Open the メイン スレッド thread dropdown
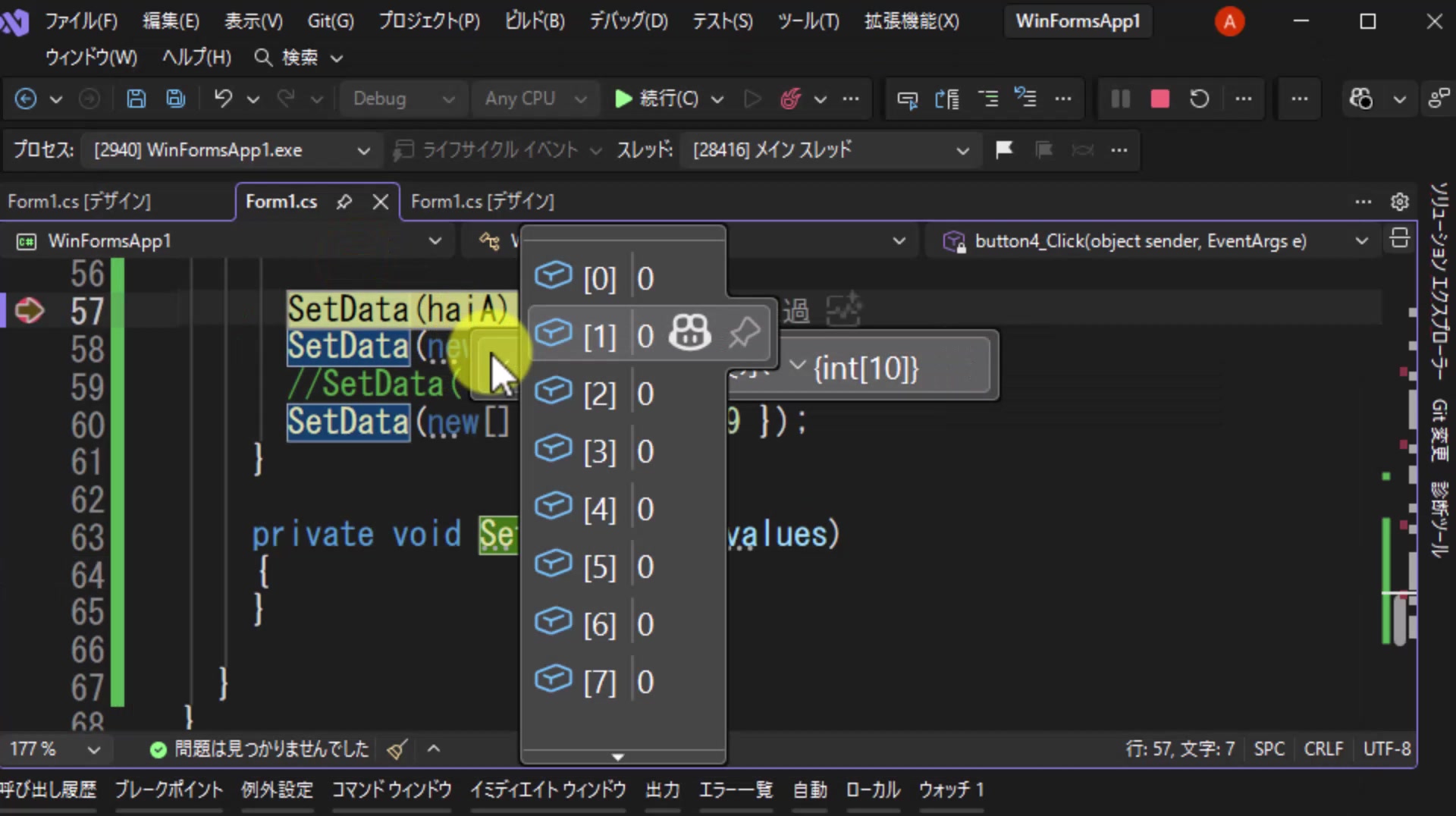The width and height of the screenshot is (1456, 816). pos(831,150)
